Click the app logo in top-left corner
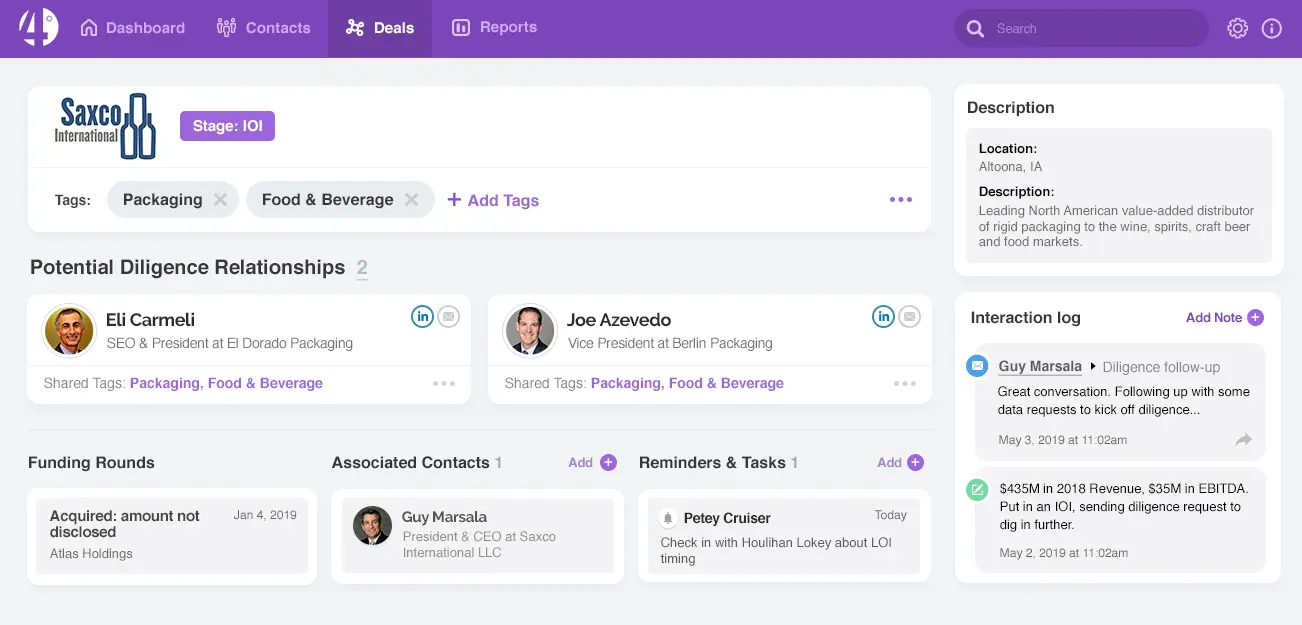Screen dimensions: 1302x625 [38, 27]
